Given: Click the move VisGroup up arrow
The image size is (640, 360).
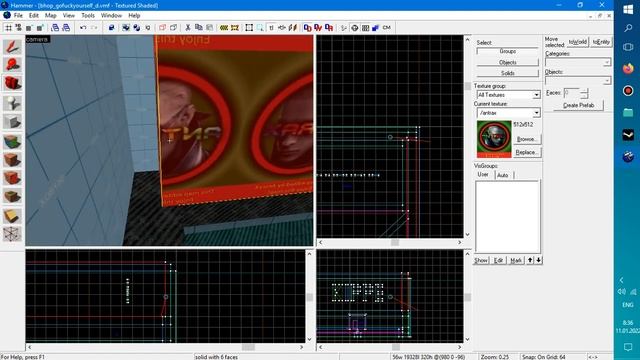Looking at the screenshot, I should pos(530,260).
